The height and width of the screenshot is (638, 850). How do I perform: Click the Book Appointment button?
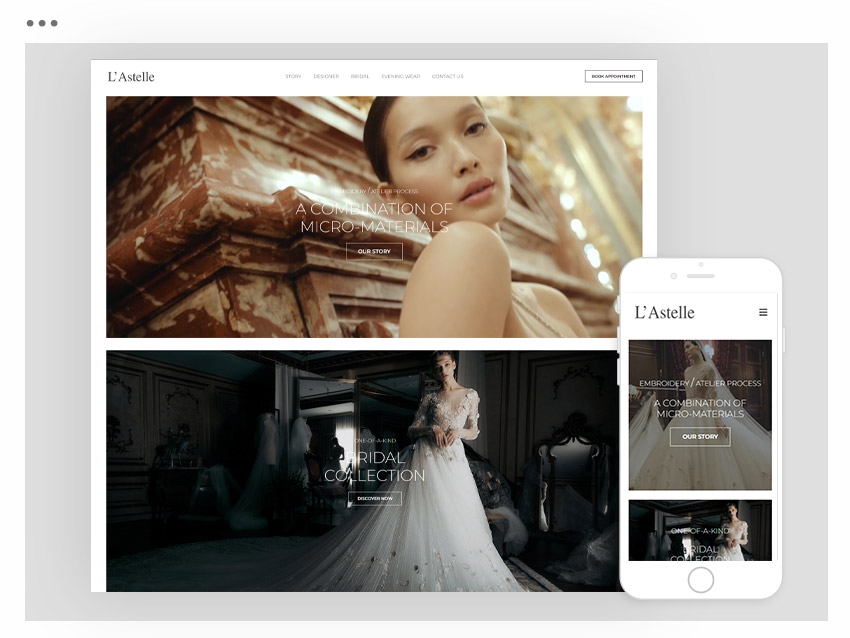614,76
